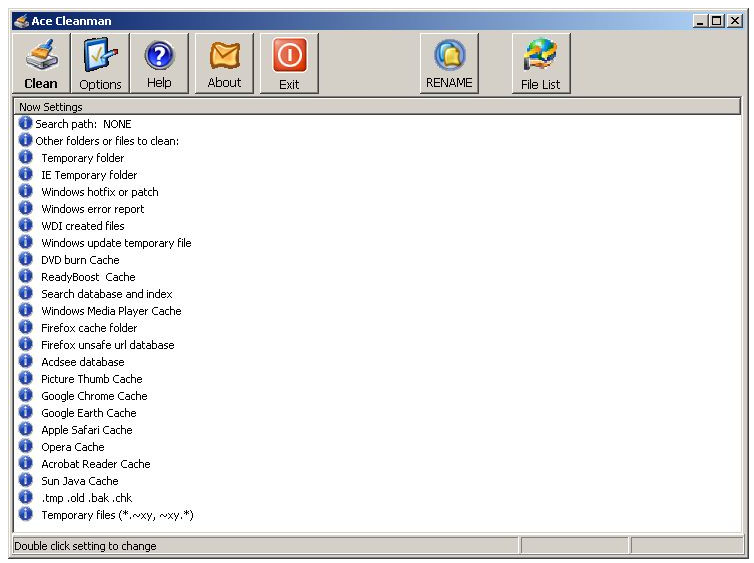Click the Ace Cleanman title bar icon
This screenshot has height=563, width=754.
(21, 21)
